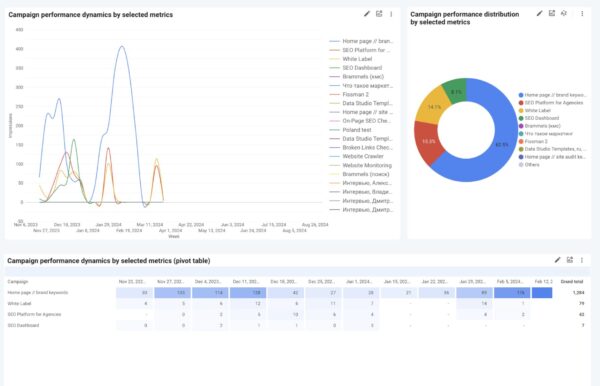
Task: Toggle 'SEO Dashboard' line chart legend entry
Action: click(x=356, y=68)
